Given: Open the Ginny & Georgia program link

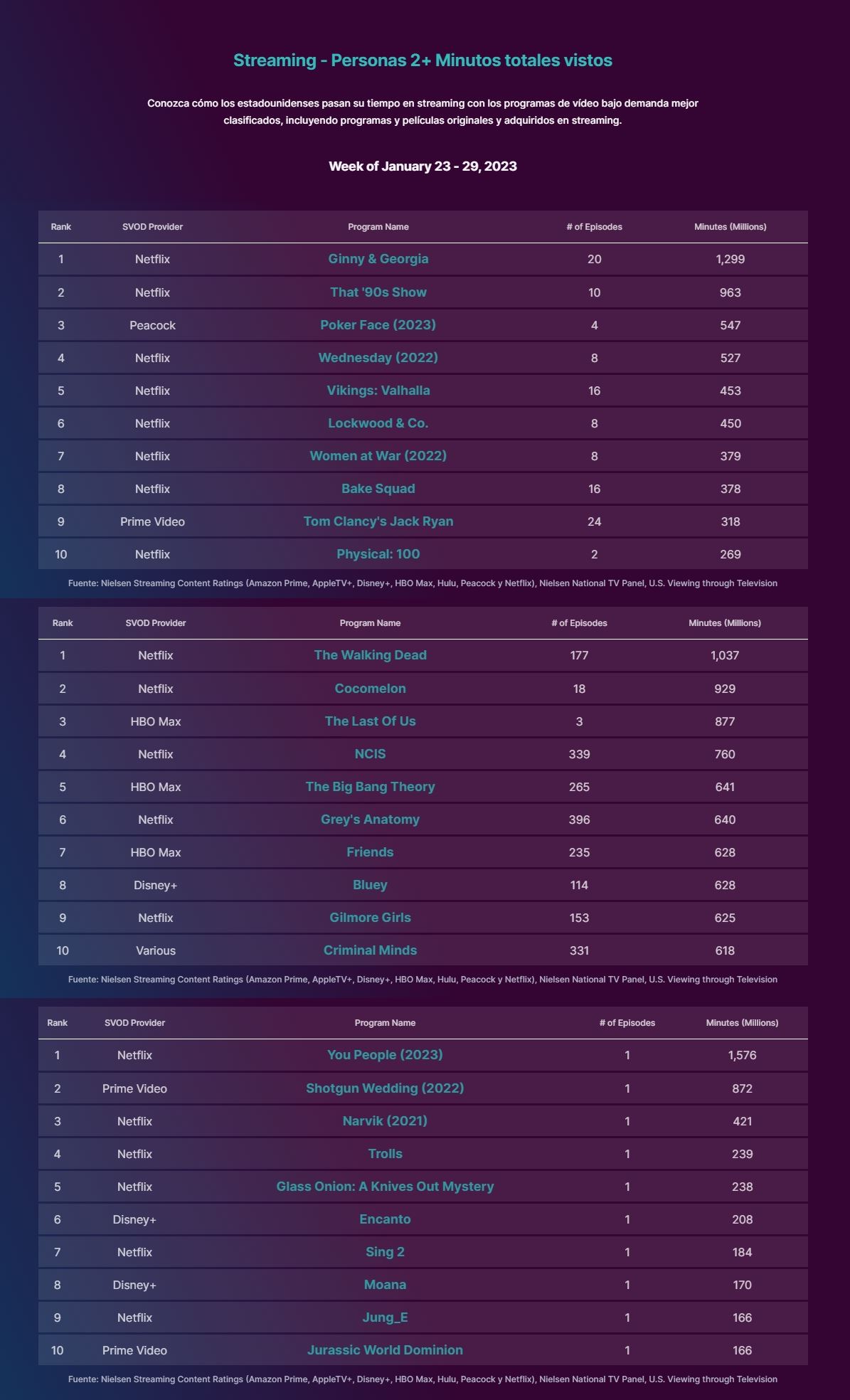Looking at the screenshot, I should (378, 259).
